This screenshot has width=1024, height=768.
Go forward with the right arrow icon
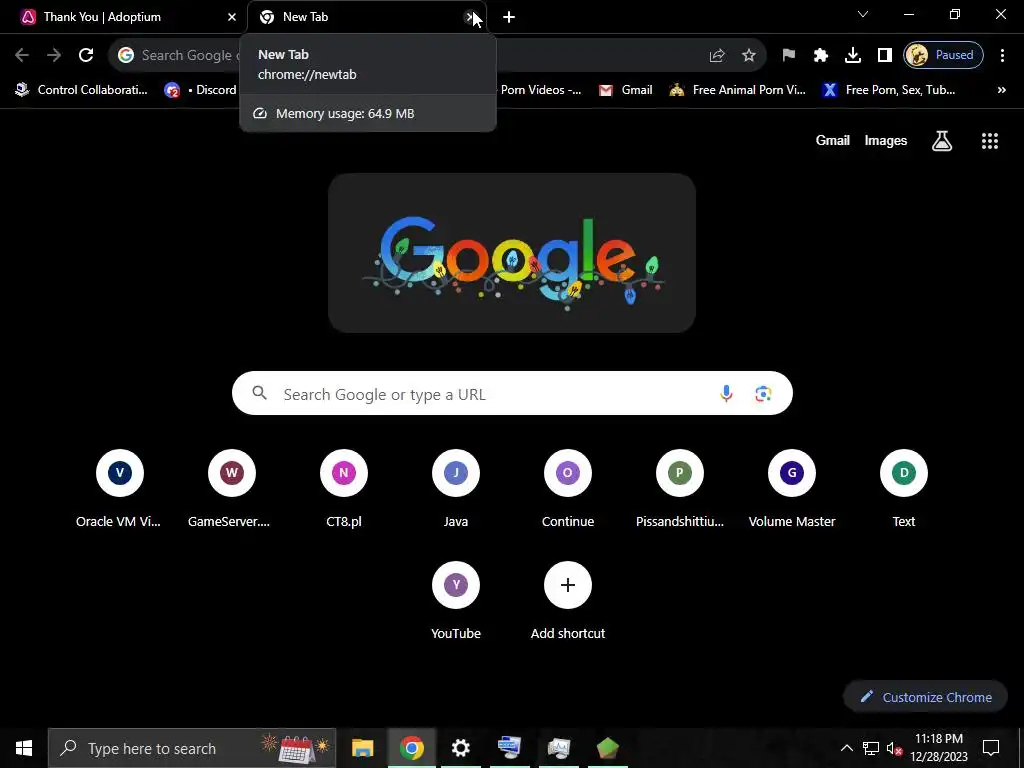(x=54, y=55)
